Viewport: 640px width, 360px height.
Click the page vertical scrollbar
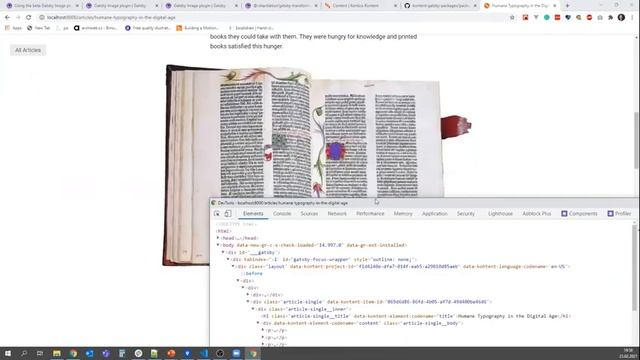637,141
